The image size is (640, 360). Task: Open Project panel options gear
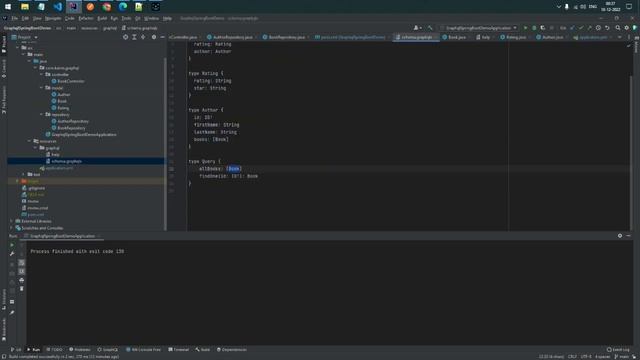click(x=154, y=37)
